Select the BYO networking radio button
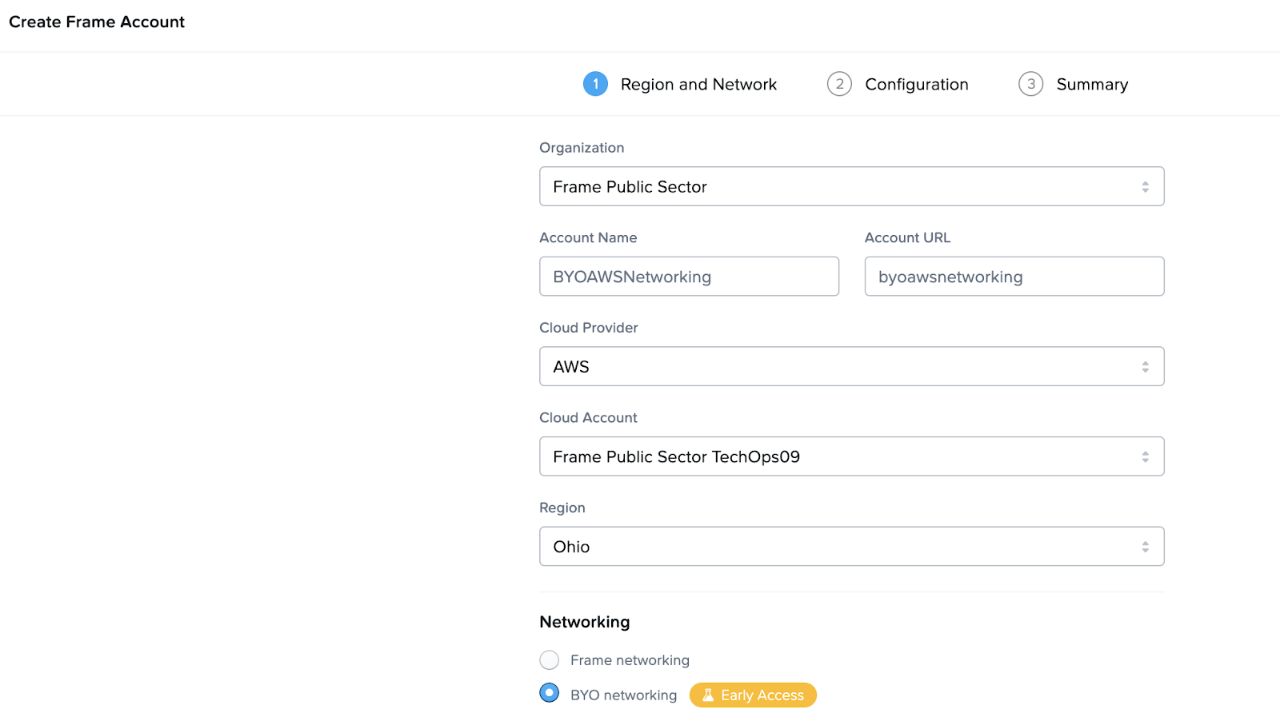Viewport: 1280px width, 725px height. click(x=549, y=693)
